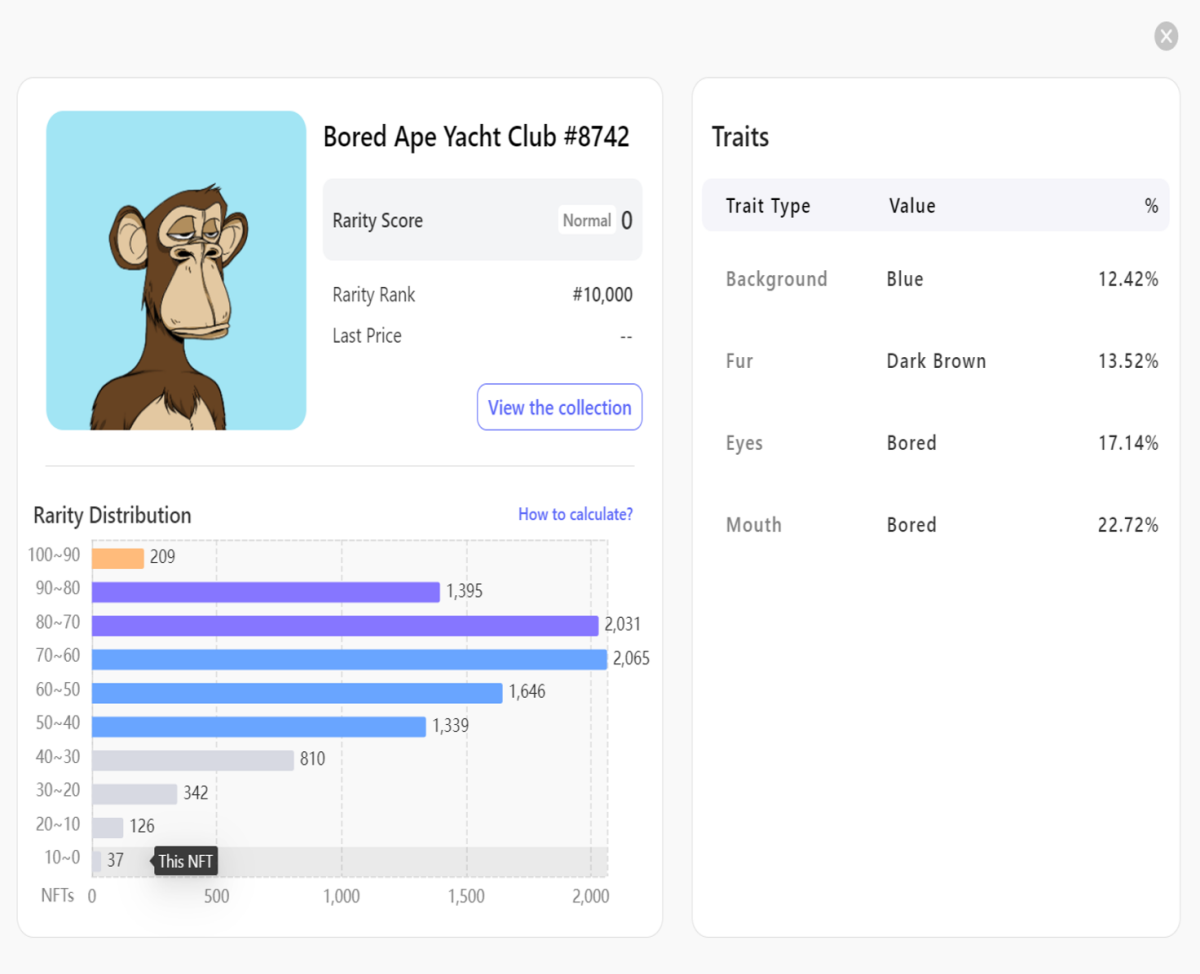
Task: Click the Dark Brown fur value
Action: coord(936,361)
